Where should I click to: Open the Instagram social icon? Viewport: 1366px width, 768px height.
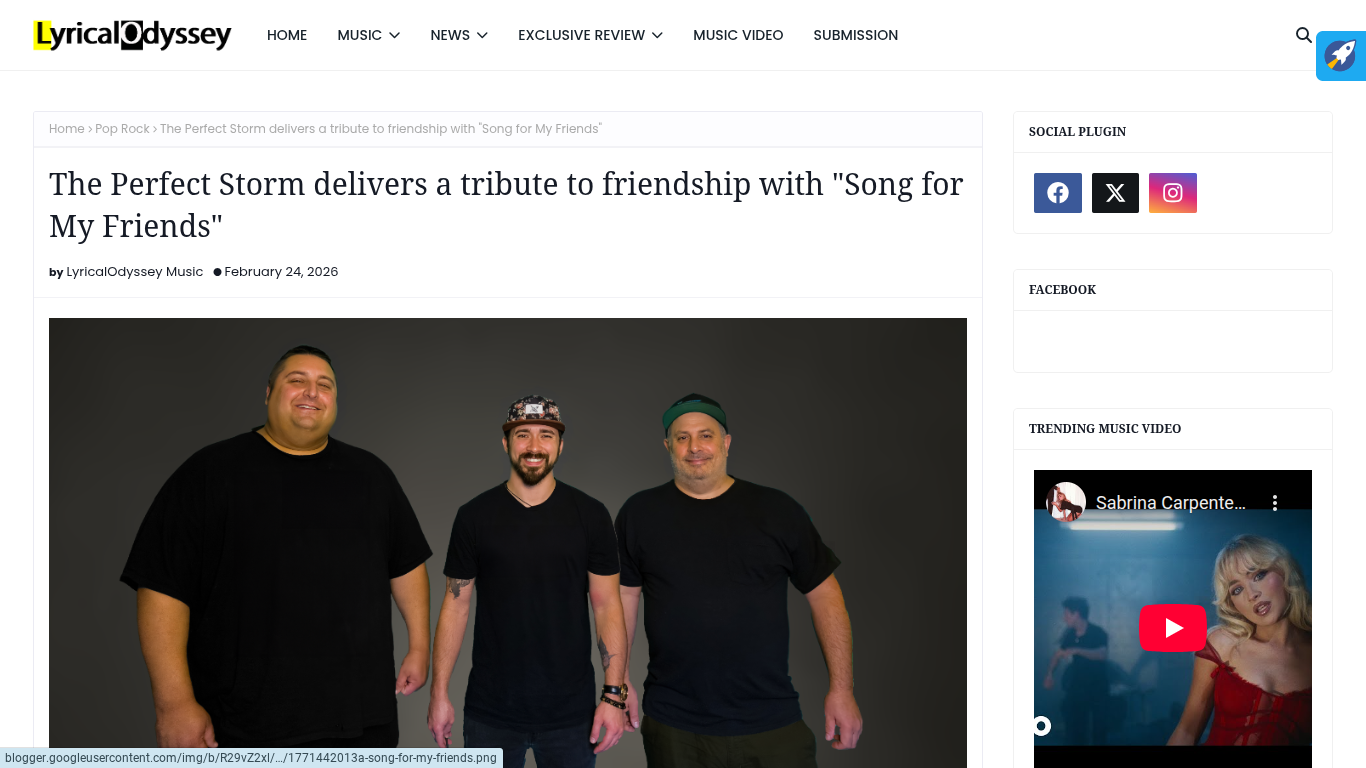click(x=1173, y=193)
